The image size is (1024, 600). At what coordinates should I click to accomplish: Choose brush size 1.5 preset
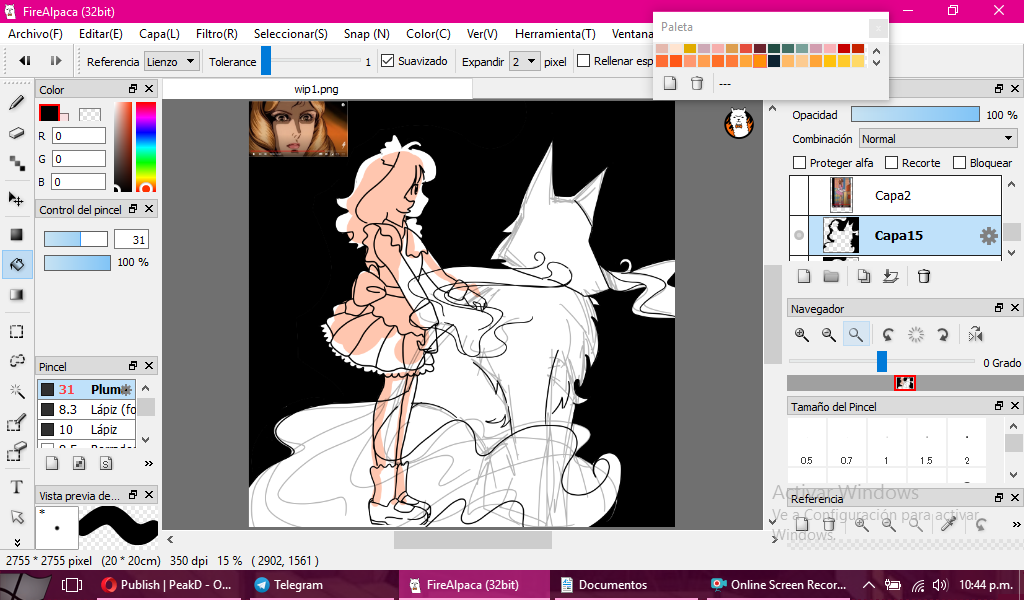click(926, 443)
